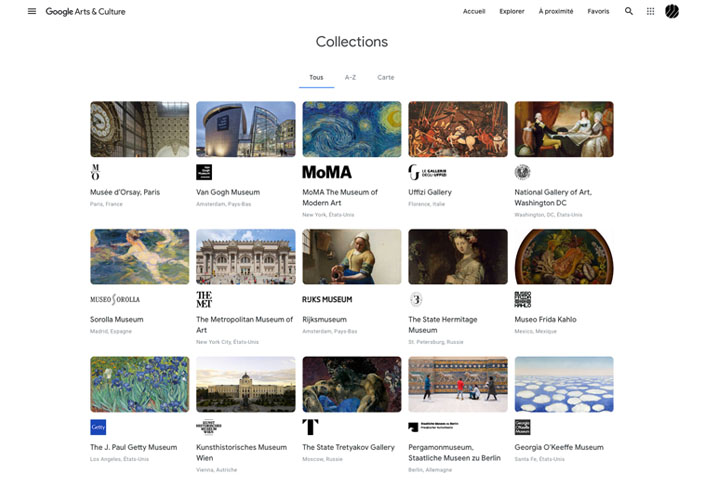Click the Georgia O'Keeffe Museum logo
Screen dimensions: 709x482
click(522, 427)
